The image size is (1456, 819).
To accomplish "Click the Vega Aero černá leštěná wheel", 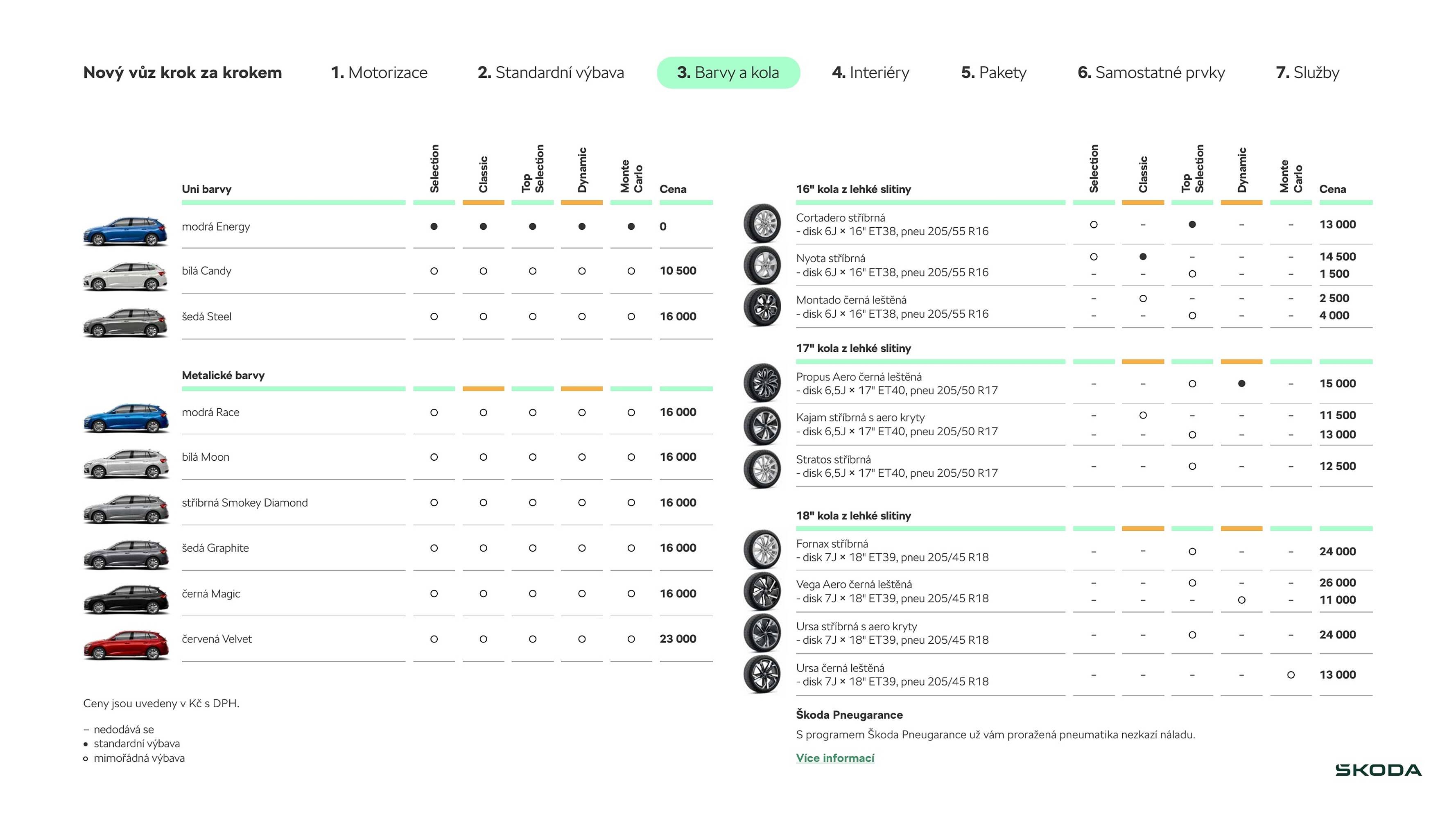I will pos(762,590).
